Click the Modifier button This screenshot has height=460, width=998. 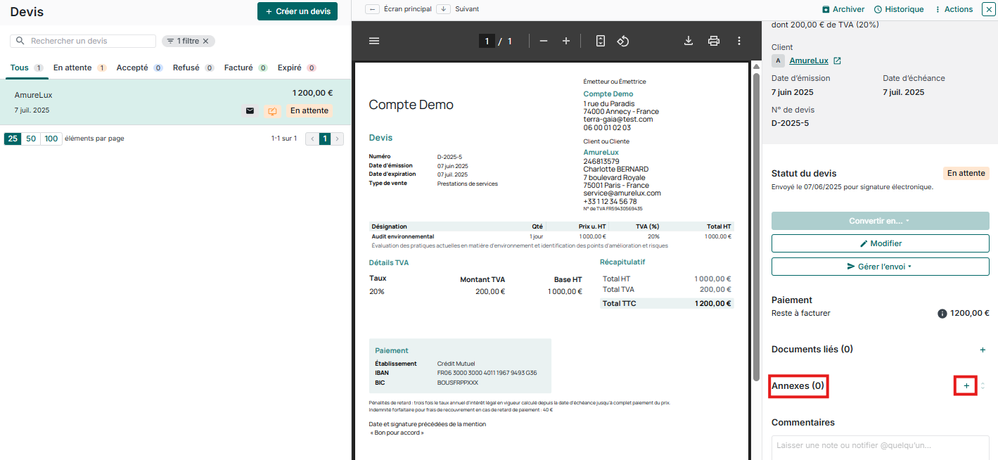[880, 243]
